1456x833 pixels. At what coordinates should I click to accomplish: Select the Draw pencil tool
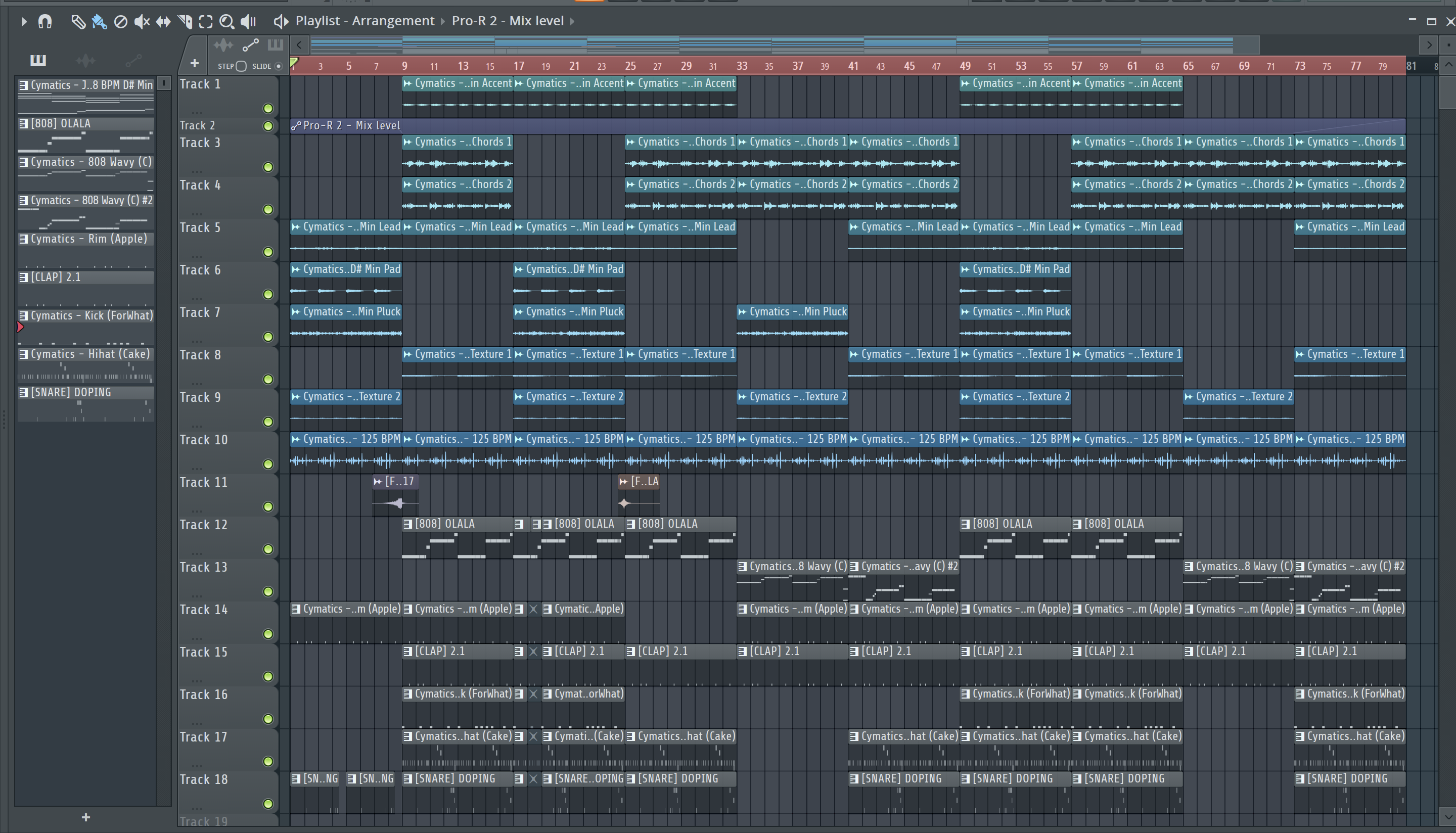tap(78, 22)
